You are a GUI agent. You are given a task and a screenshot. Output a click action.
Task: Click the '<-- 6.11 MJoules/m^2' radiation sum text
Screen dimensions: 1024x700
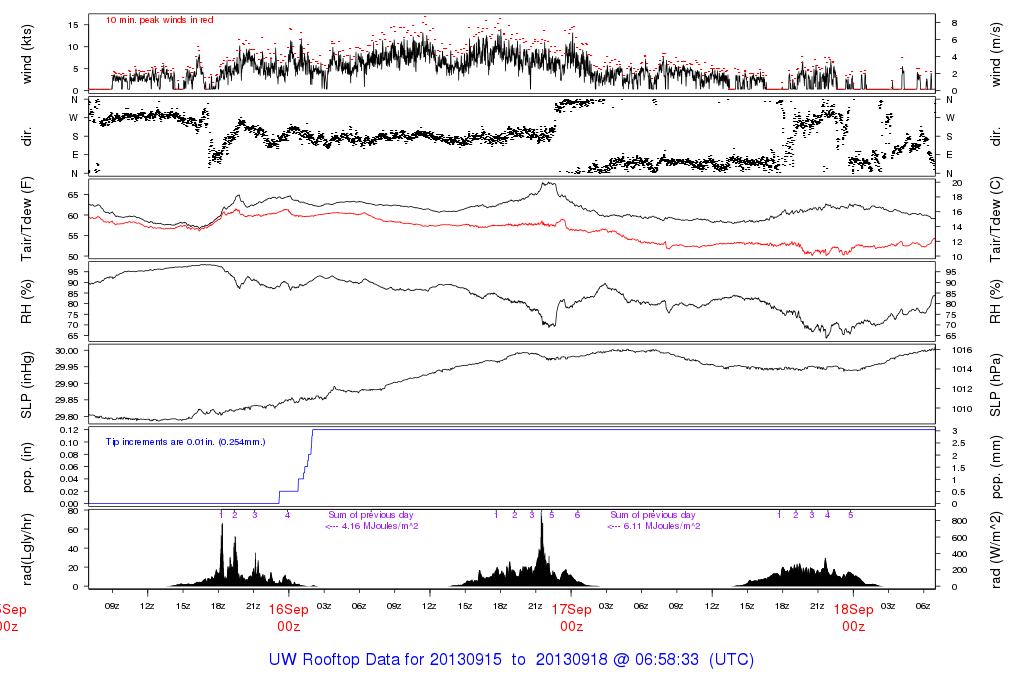(654, 526)
